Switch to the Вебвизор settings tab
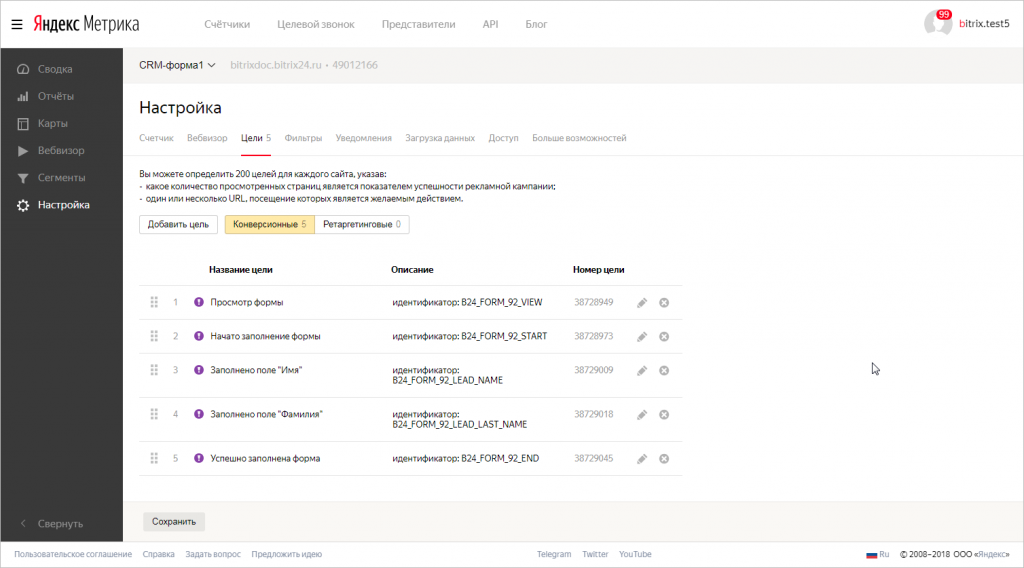Screen dimensions: 1024x568 coord(207,138)
